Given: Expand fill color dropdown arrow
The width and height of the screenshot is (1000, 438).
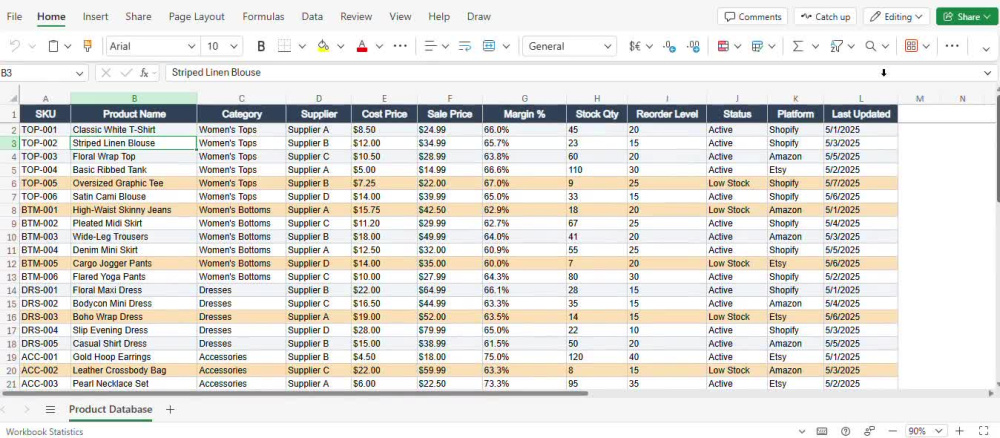Looking at the screenshot, I should (341, 46).
